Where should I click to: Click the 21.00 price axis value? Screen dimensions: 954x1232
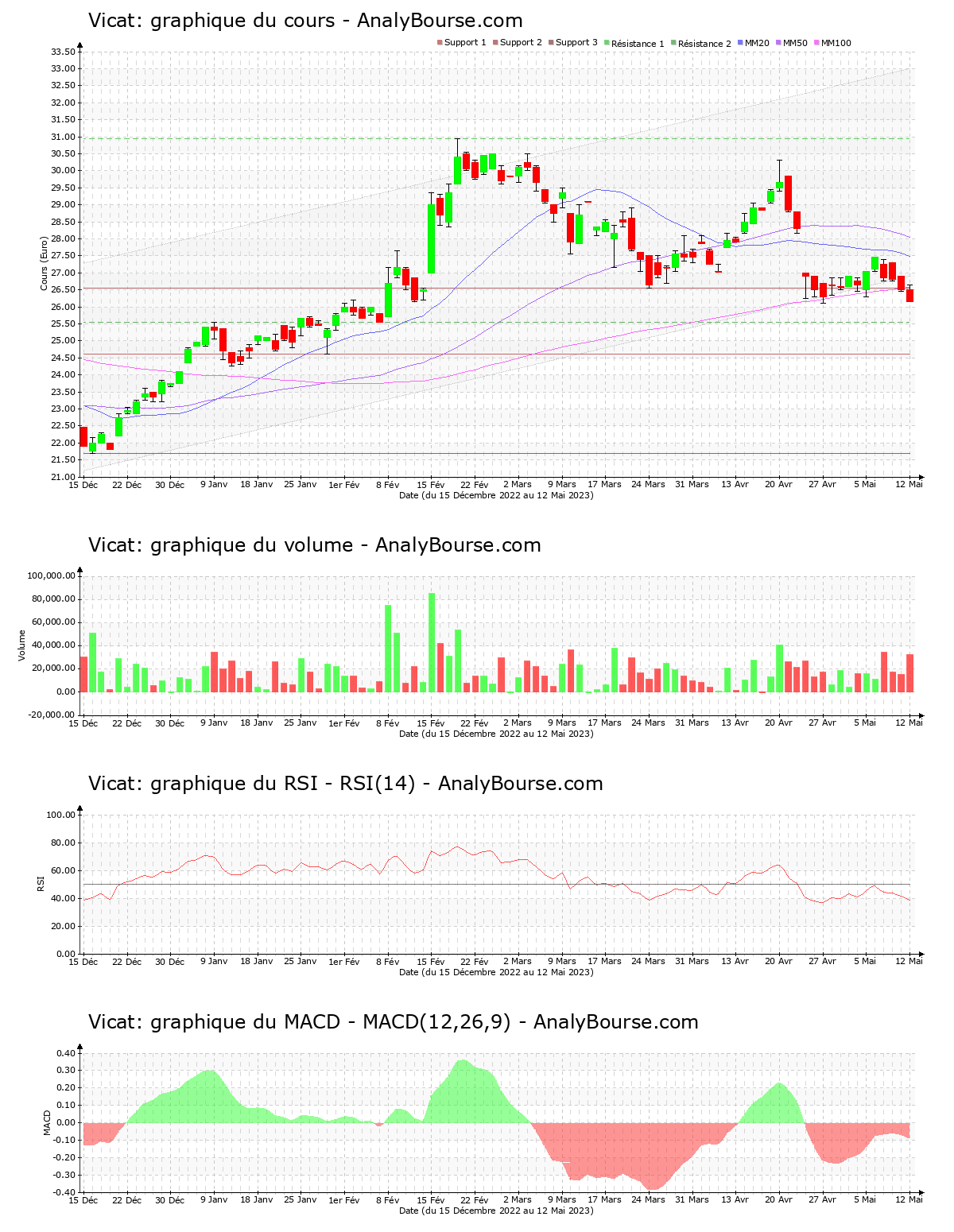(x=64, y=477)
